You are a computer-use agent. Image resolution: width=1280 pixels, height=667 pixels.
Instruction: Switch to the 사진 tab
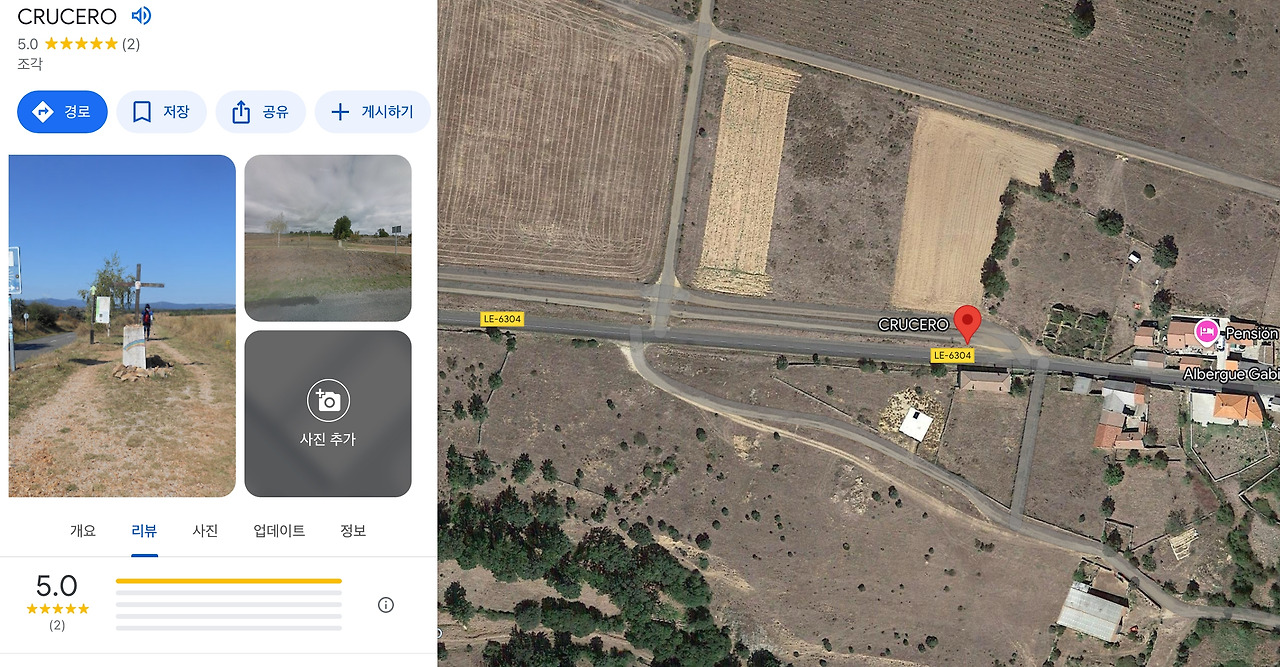click(x=205, y=531)
